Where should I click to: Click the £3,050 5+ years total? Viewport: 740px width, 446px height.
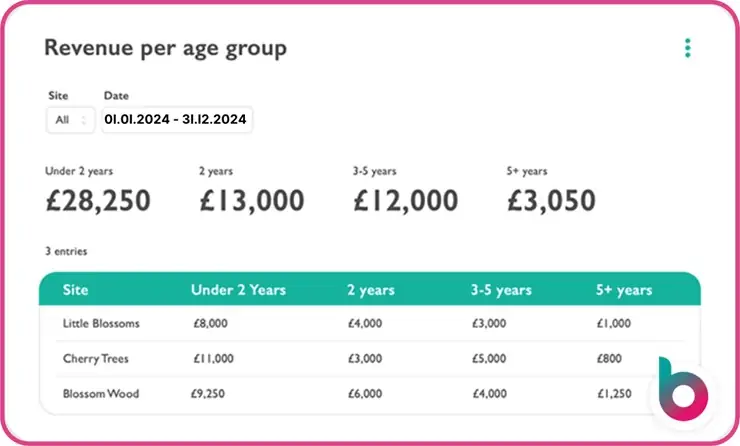pyautogui.click(x=551, y=200)
